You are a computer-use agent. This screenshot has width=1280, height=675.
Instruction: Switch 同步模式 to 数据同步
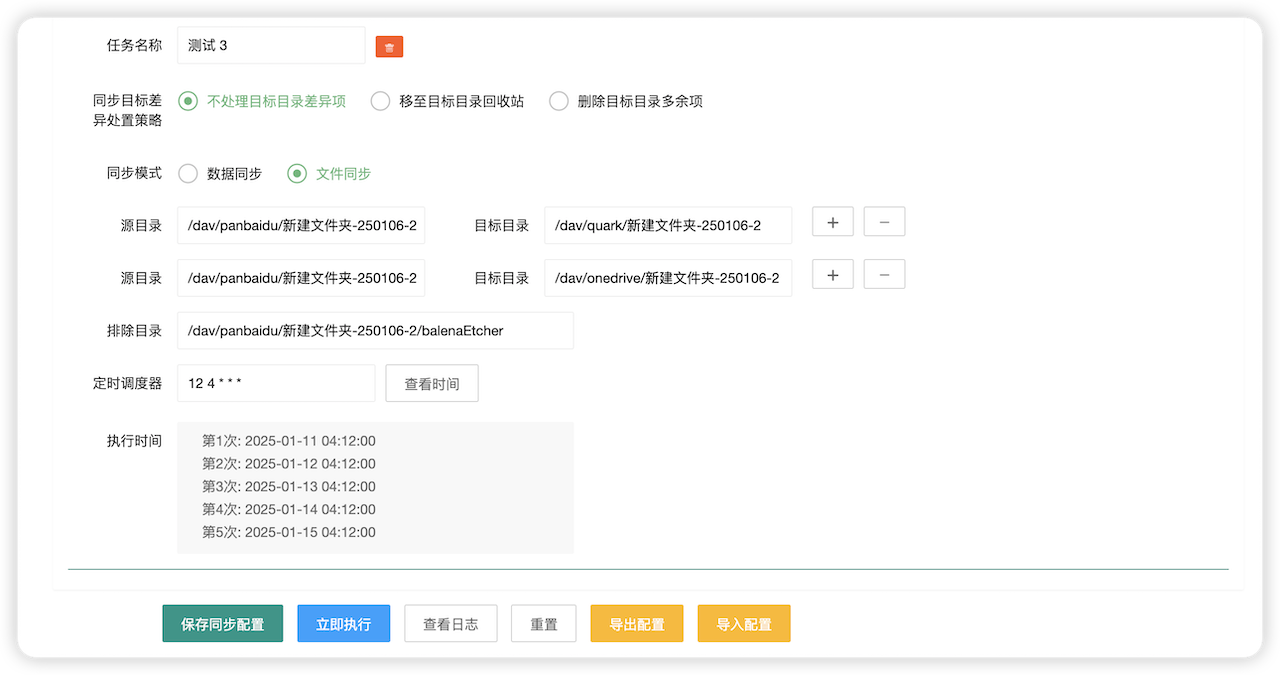coord(187,173)
